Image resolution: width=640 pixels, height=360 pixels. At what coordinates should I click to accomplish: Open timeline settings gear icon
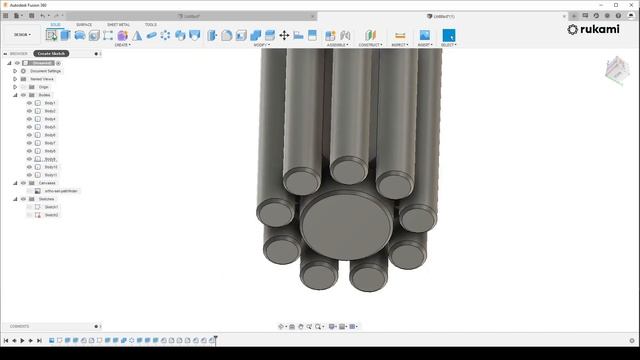click(x=632, y=340)
